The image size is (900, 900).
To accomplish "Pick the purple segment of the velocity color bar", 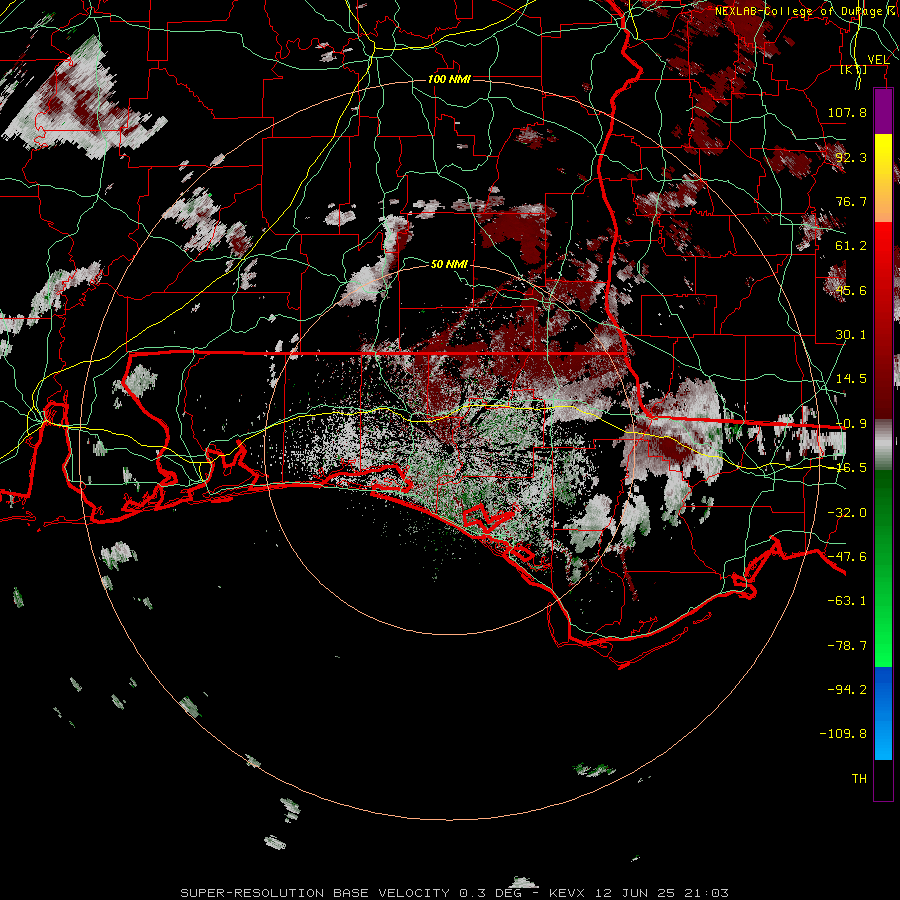I will pyautogui.click(x=883, y=112).
